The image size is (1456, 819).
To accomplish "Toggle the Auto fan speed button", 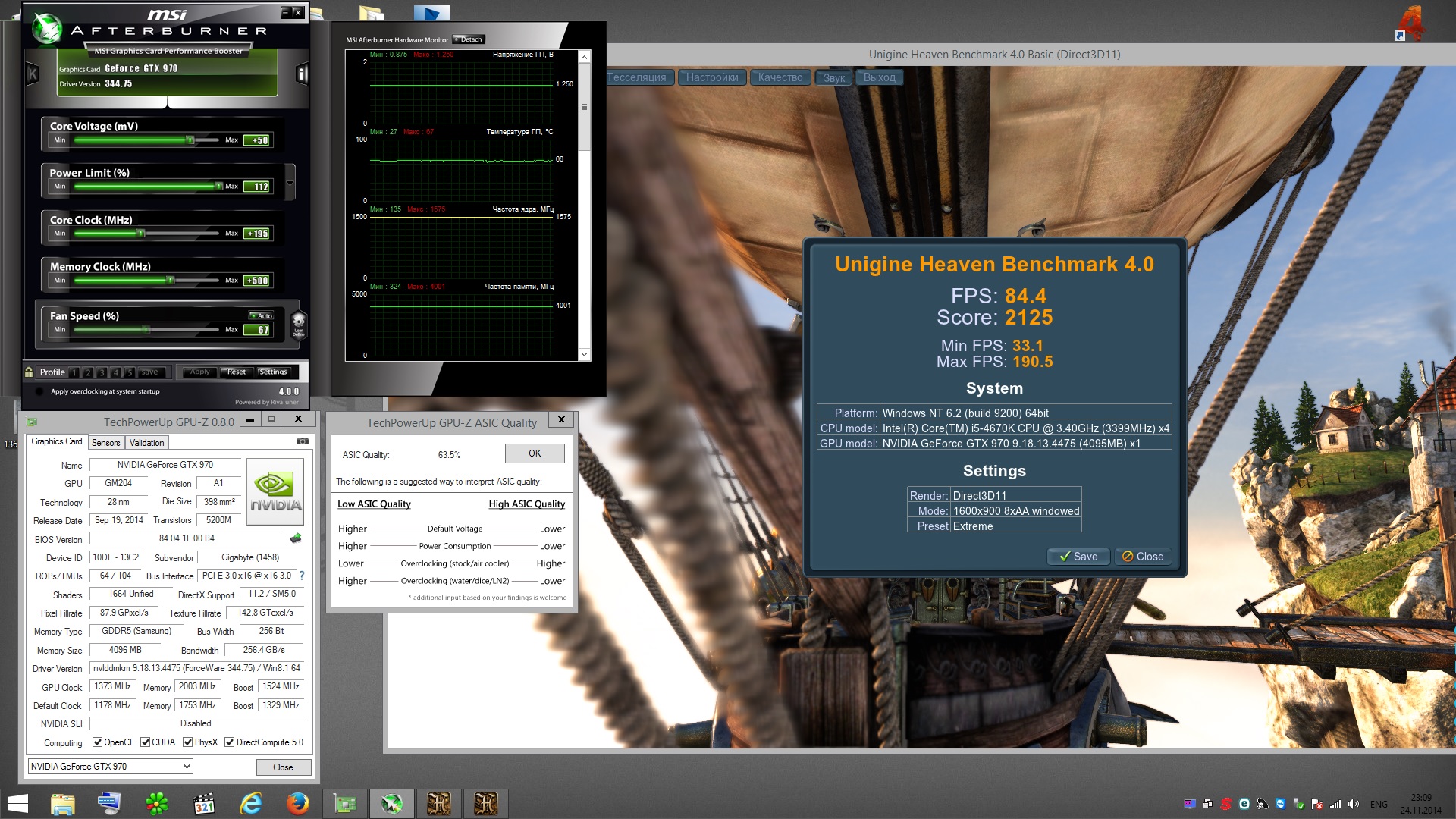I will [x=262, y=315].
